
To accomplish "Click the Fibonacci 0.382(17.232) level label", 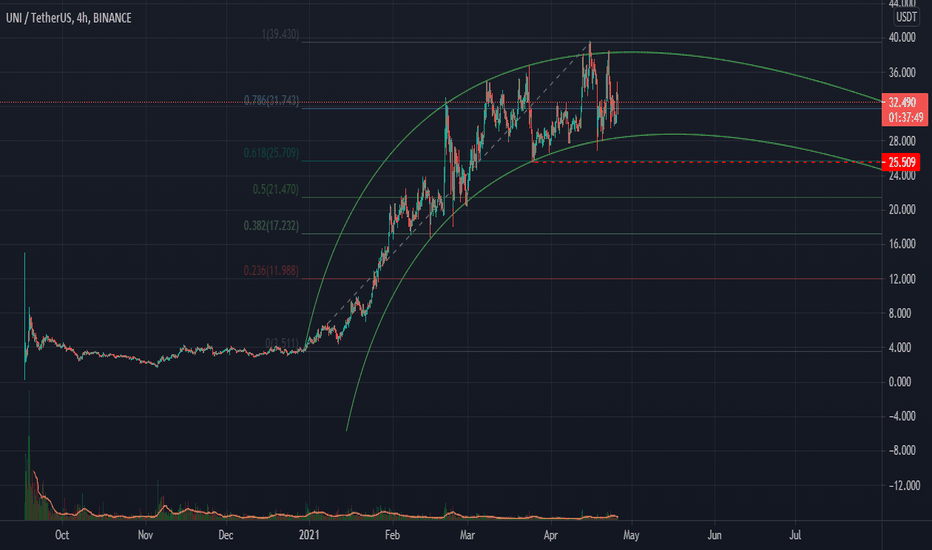I will 271,226.
